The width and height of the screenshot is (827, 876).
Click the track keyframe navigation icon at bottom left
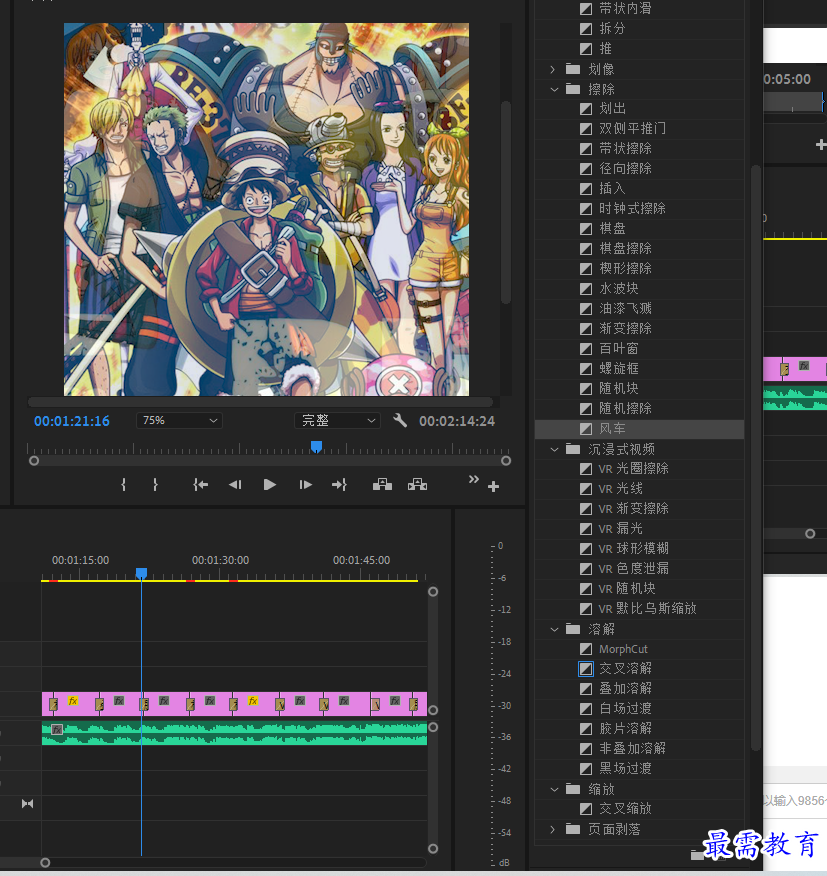pos(27,803)
